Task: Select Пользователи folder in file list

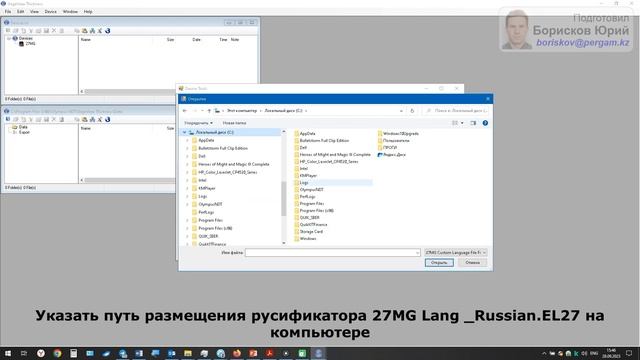Action: point(393,140)
